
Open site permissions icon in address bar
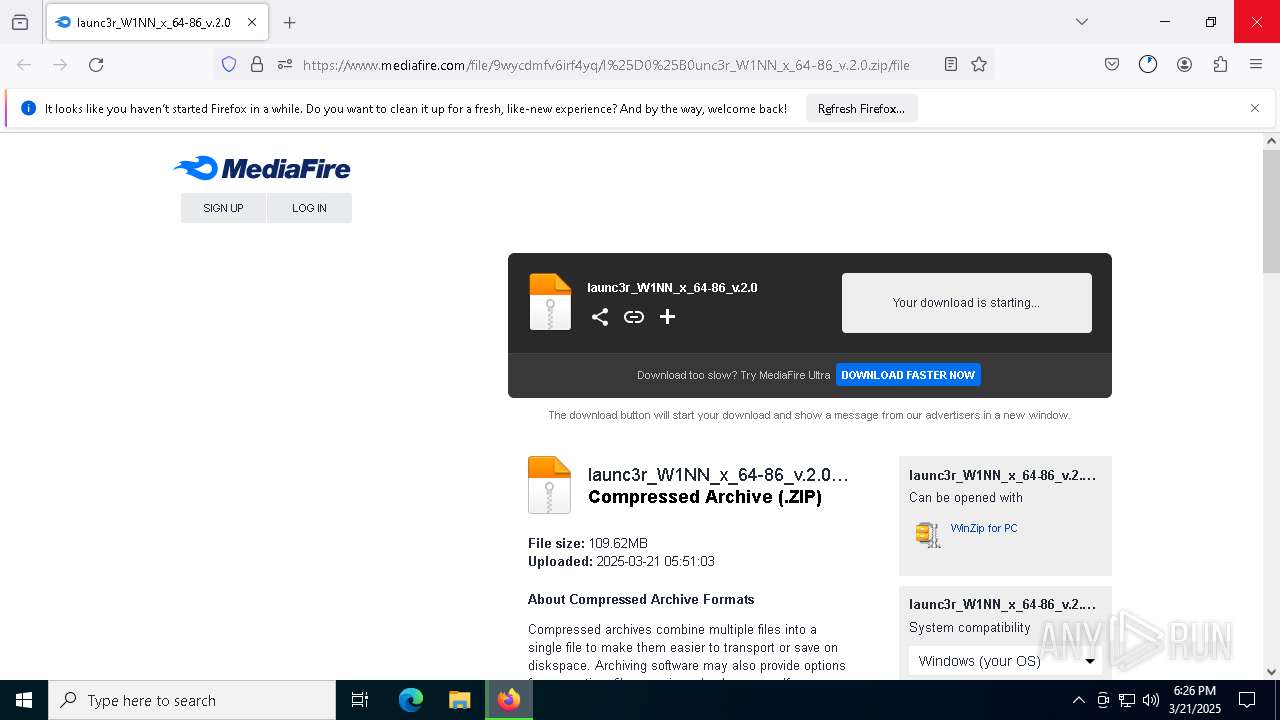[x=285, y=65]
